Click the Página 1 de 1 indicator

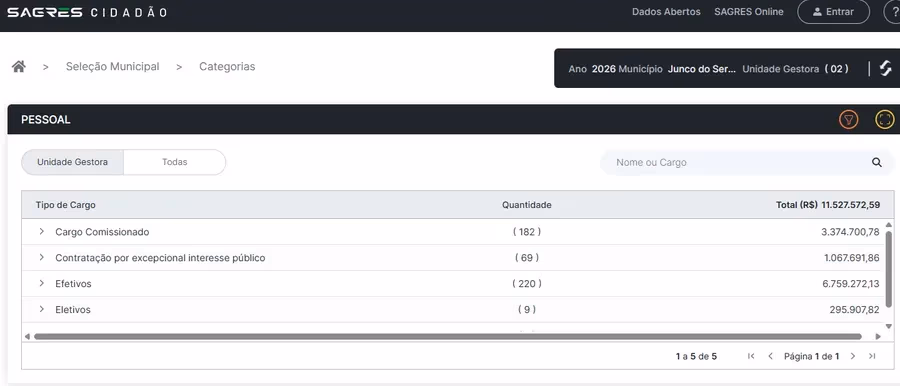coord(812,356)
